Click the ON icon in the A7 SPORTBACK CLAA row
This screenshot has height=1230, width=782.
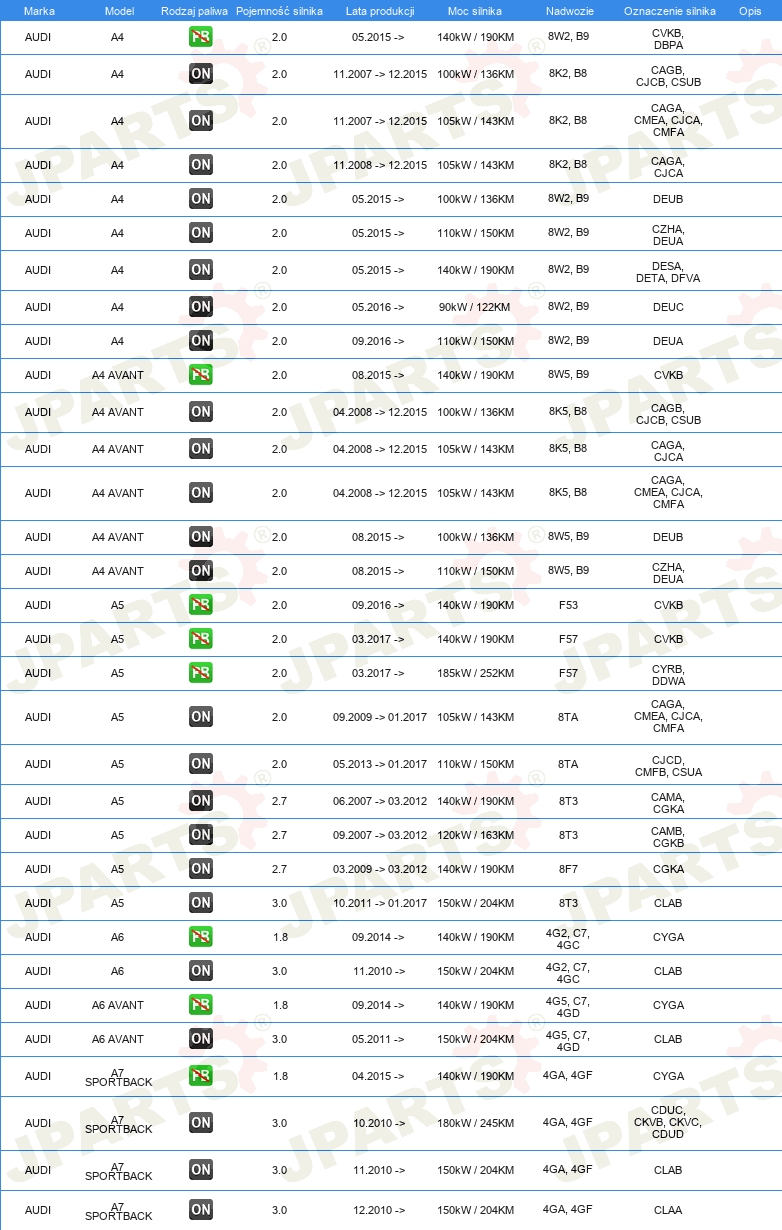(201, 1210)
